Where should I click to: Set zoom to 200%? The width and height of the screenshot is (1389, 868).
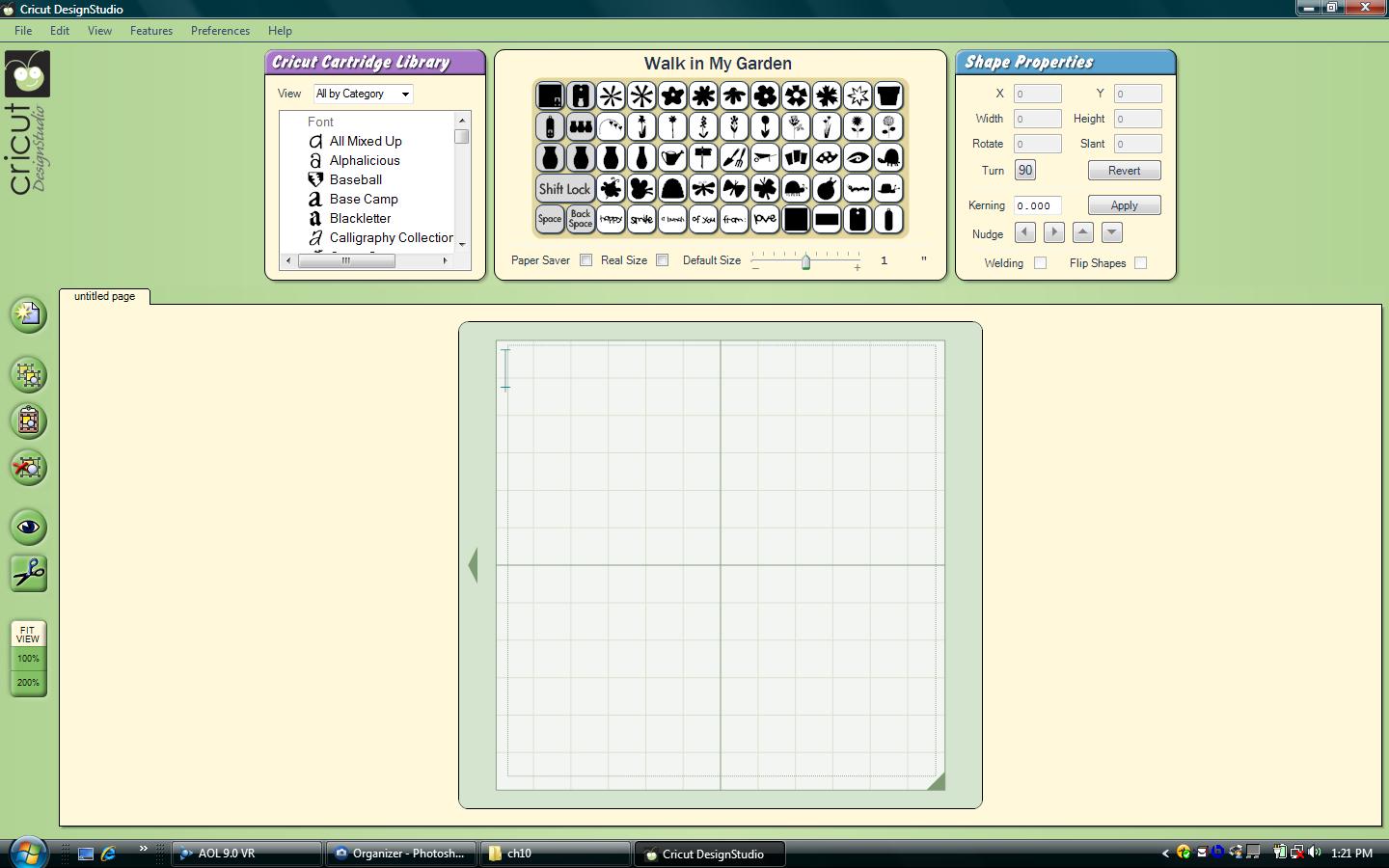coord(28,683)
